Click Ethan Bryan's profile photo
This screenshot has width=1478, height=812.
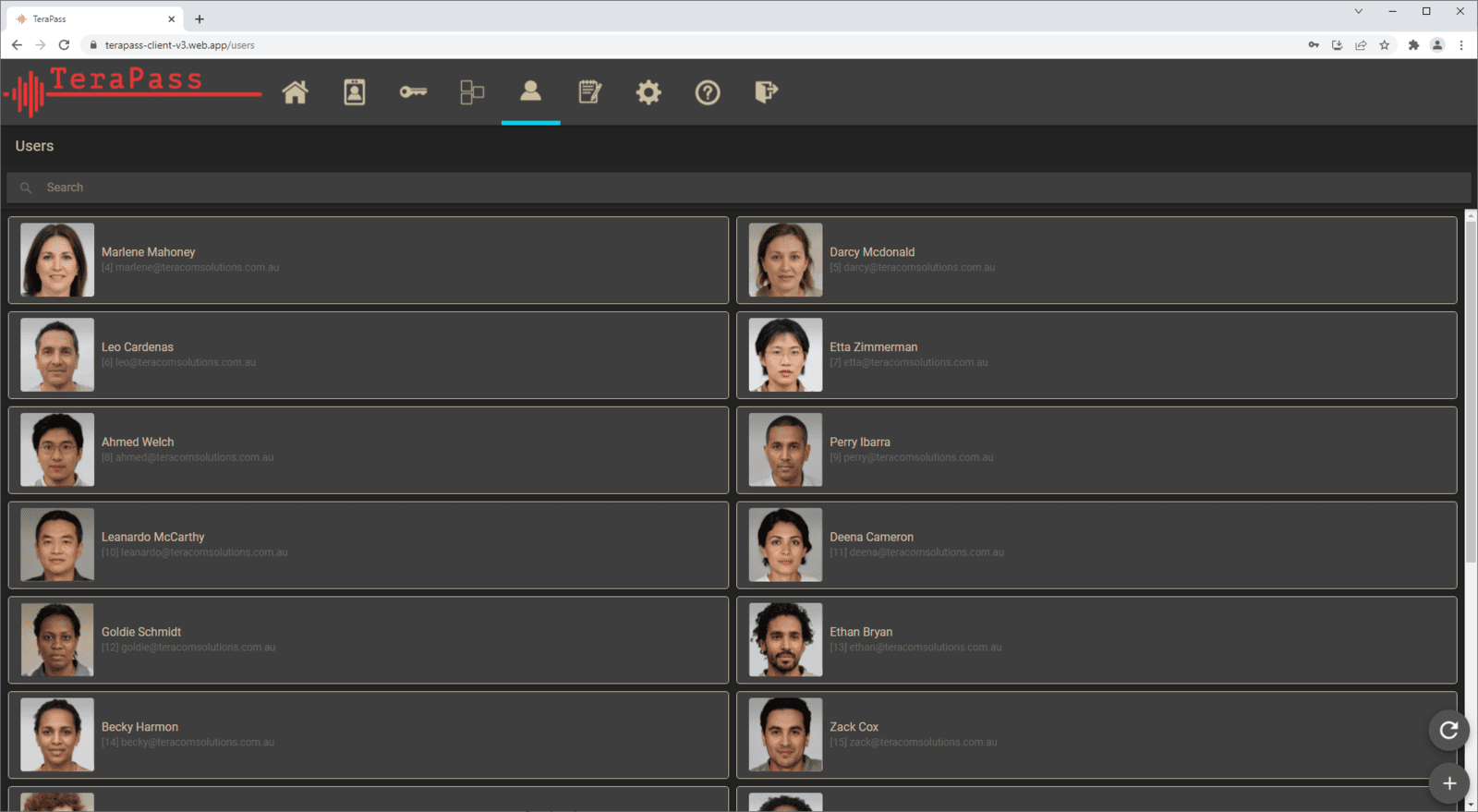[785, 640]
